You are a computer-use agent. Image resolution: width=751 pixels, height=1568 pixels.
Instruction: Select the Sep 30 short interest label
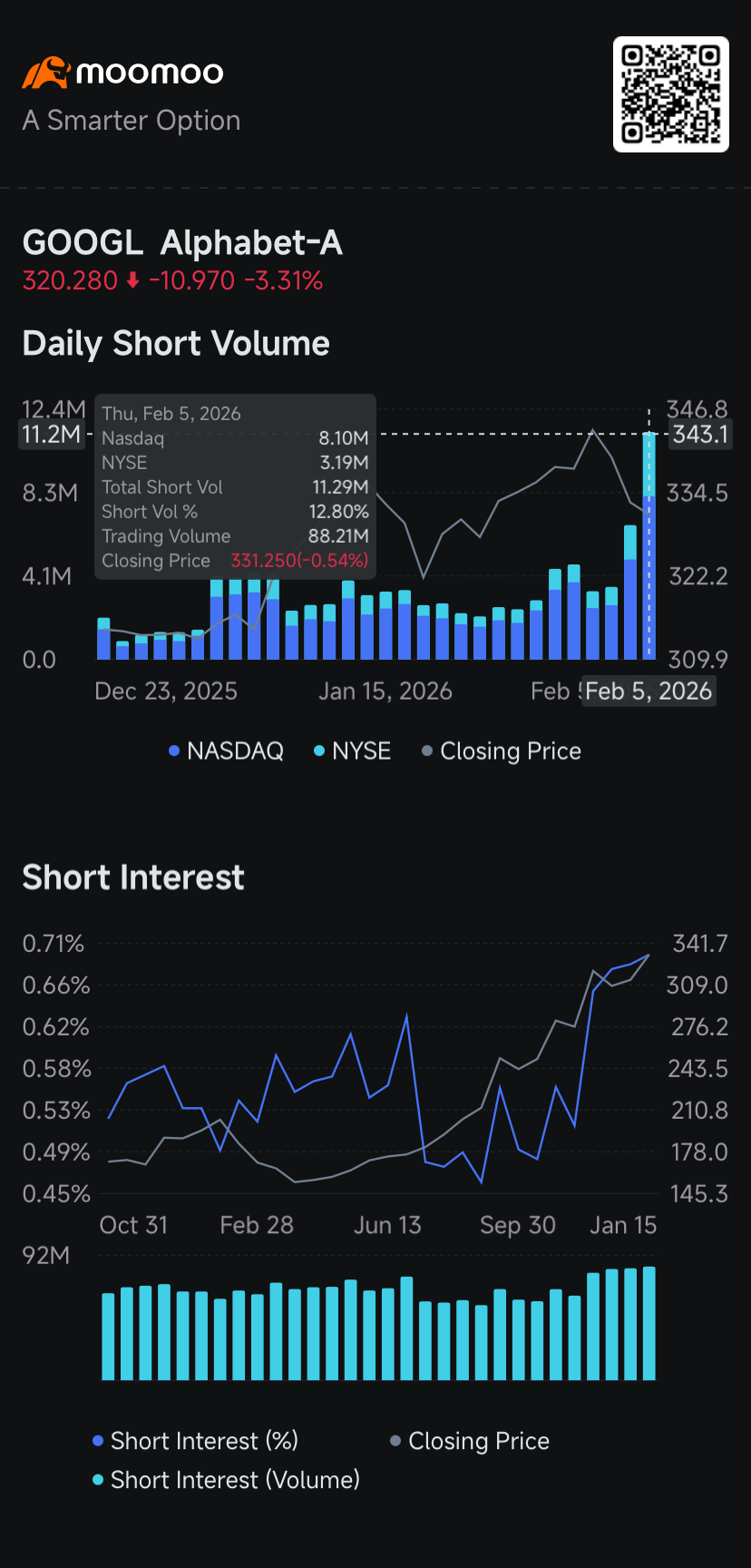coord(518,1225)
